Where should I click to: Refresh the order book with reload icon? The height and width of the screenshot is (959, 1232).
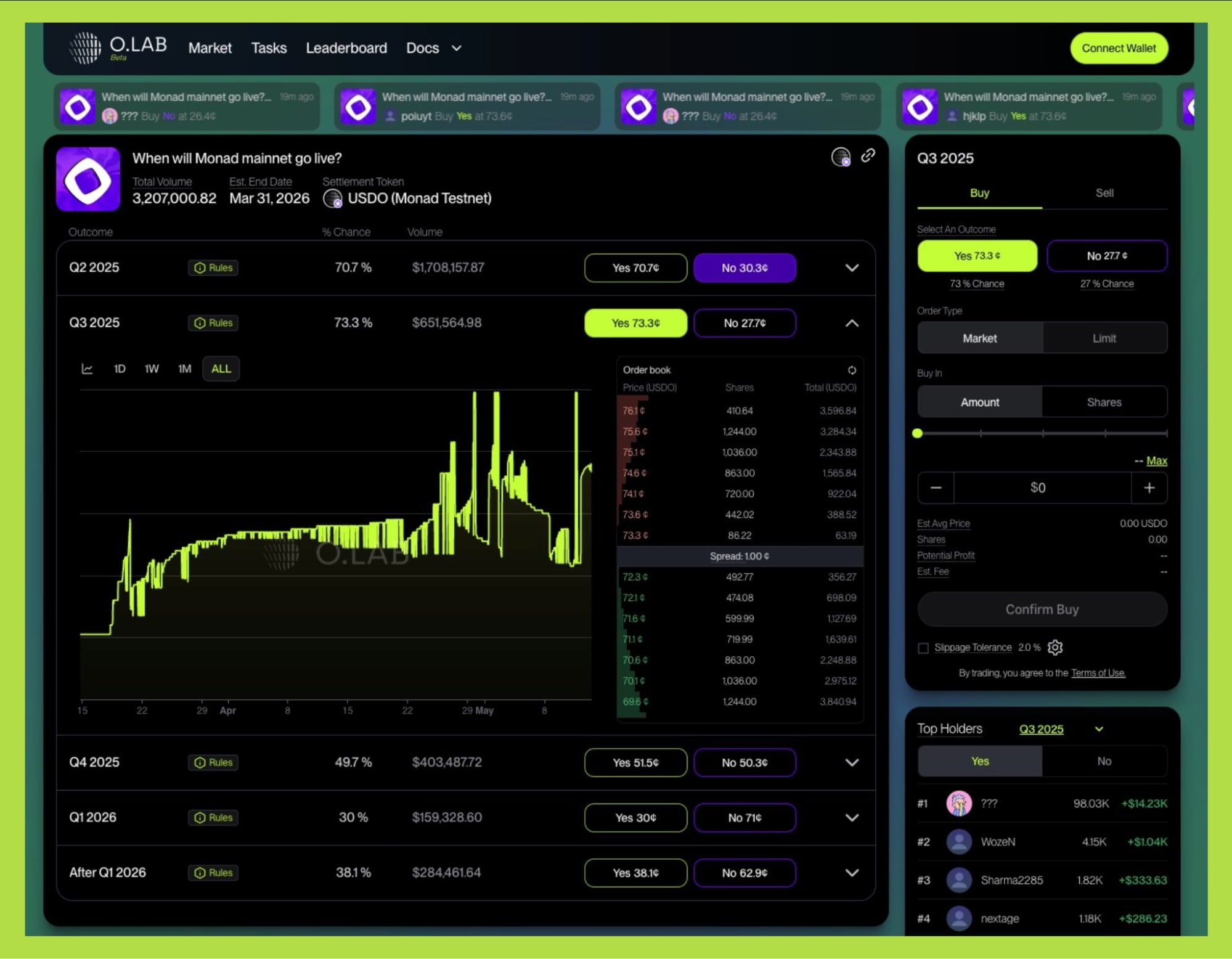point(852,370)
